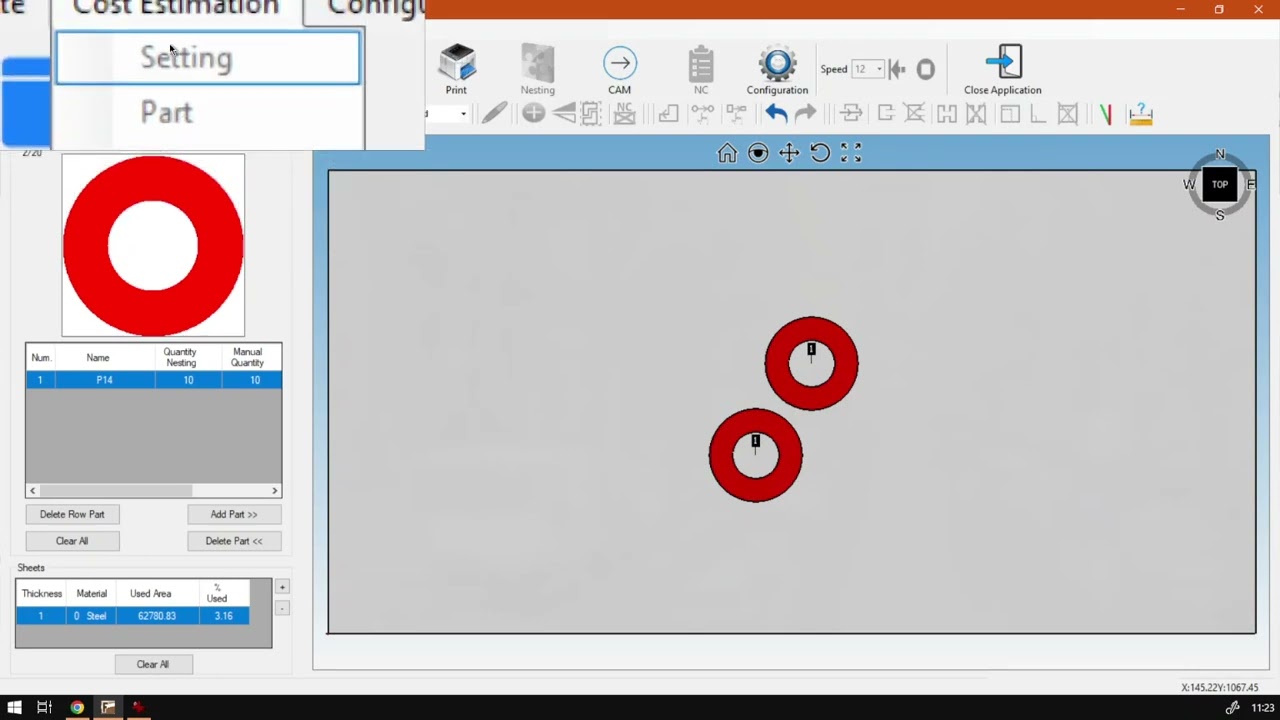Click the stop simulation icon beside Speed
The image size is (1280, 720).
click(926, 69)
